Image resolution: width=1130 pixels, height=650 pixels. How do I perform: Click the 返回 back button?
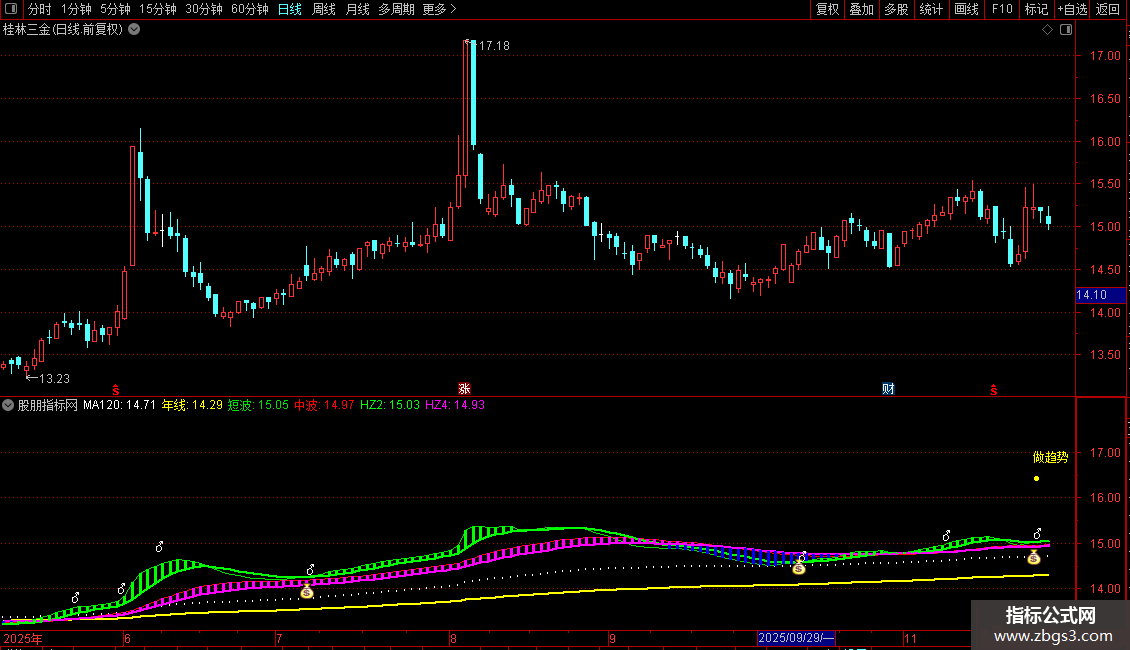[1108, 9]
